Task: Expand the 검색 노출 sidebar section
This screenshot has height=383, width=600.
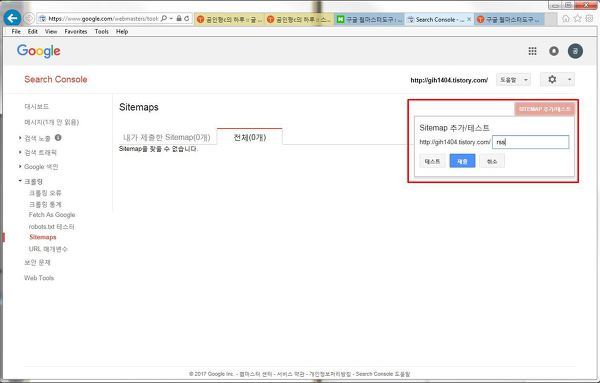Action: (x=37, y=138)
